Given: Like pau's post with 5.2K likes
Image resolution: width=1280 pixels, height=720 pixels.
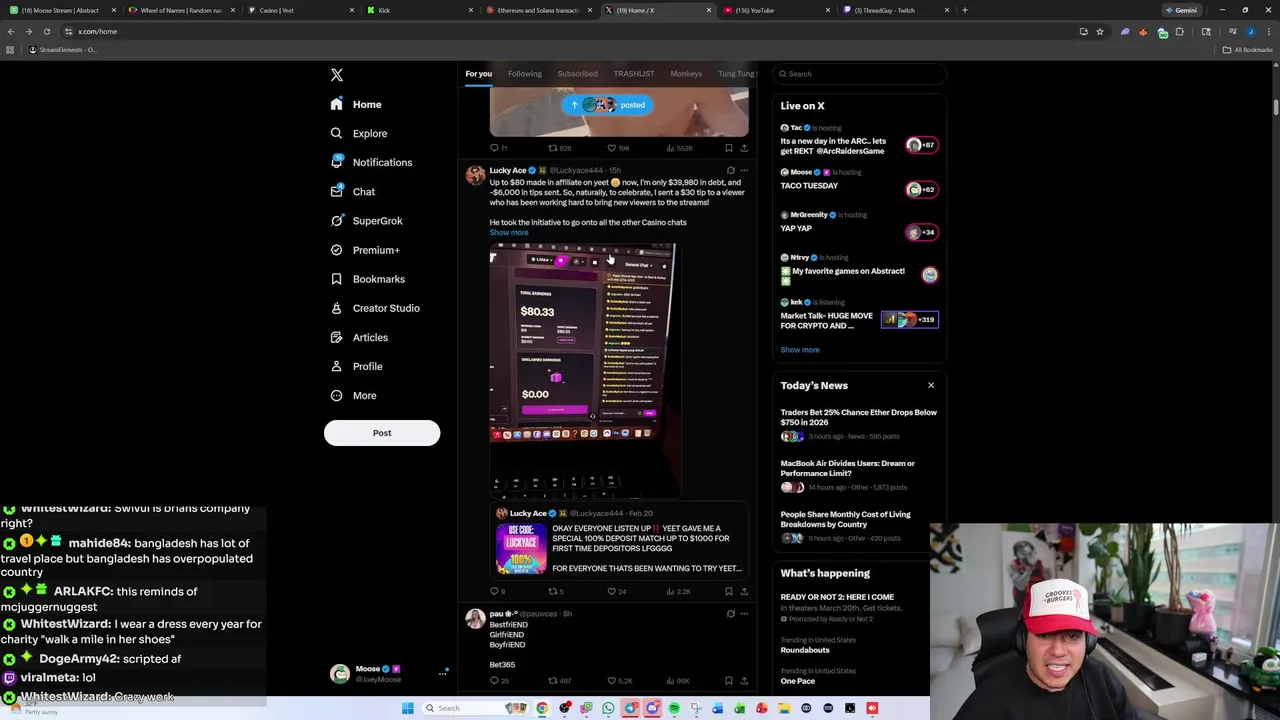Looking at the screenshot, I should 619,681.
